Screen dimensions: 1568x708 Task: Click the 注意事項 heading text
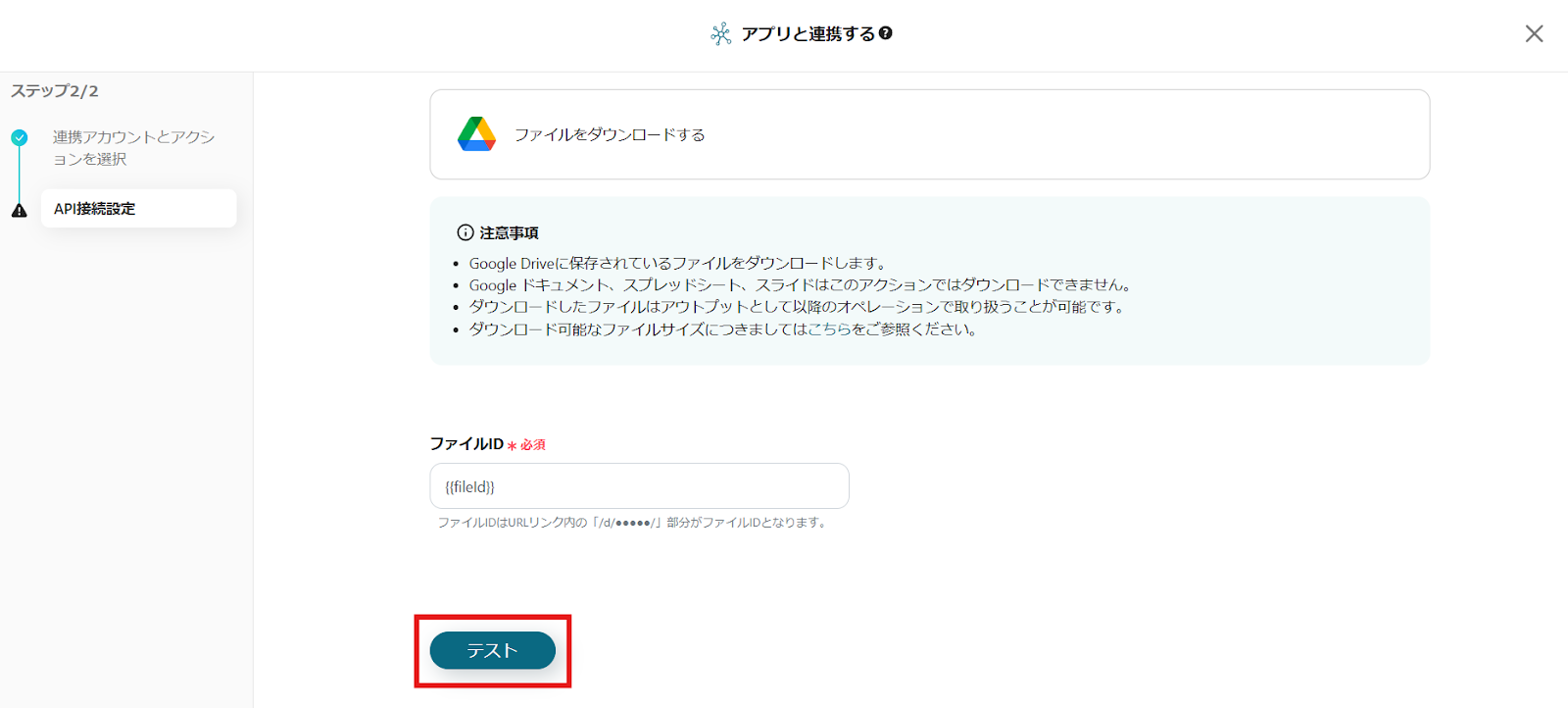(x=509, y=233)
